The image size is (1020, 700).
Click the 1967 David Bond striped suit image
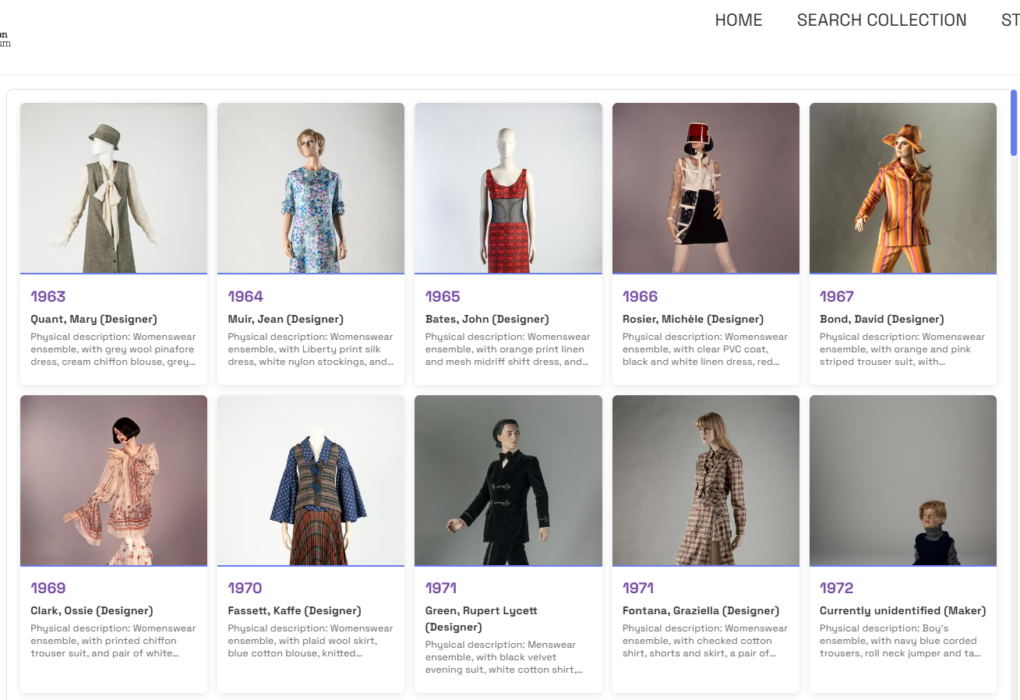tap(902, 188)
